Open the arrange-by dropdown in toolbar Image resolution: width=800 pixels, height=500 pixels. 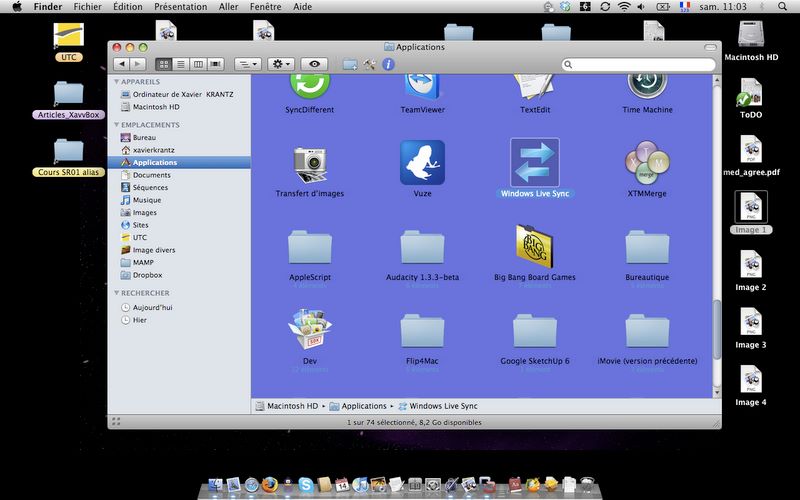(248, 64)
